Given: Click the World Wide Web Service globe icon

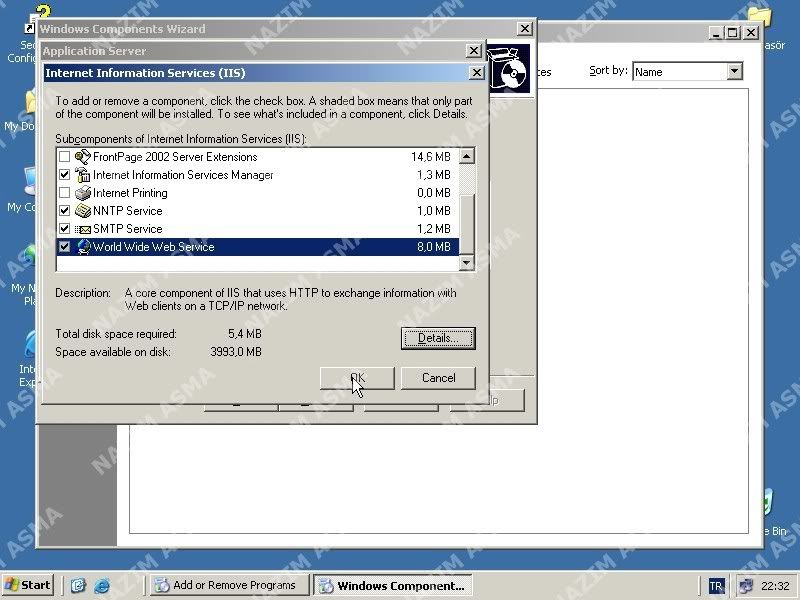Looking at the screenshot, I should pyautogui.click(x=83, y=247).
